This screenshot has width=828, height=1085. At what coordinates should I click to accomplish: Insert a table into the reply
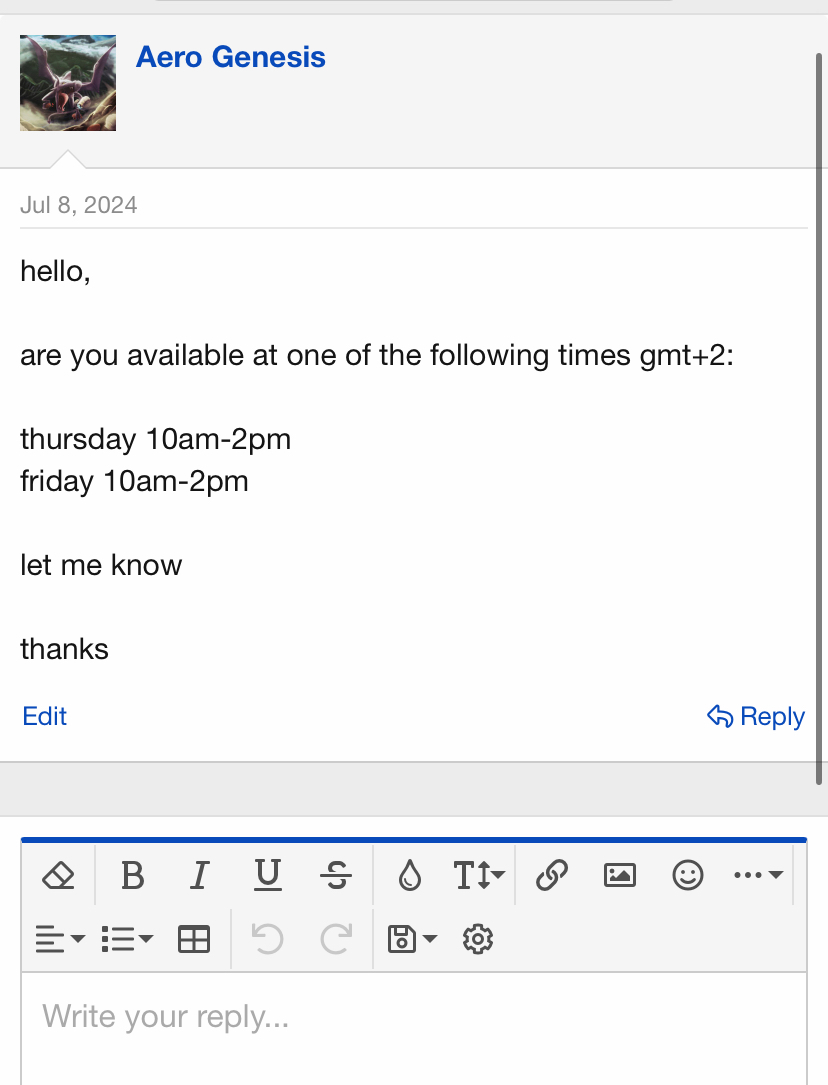pyautogui.click(x=194, y=940)
